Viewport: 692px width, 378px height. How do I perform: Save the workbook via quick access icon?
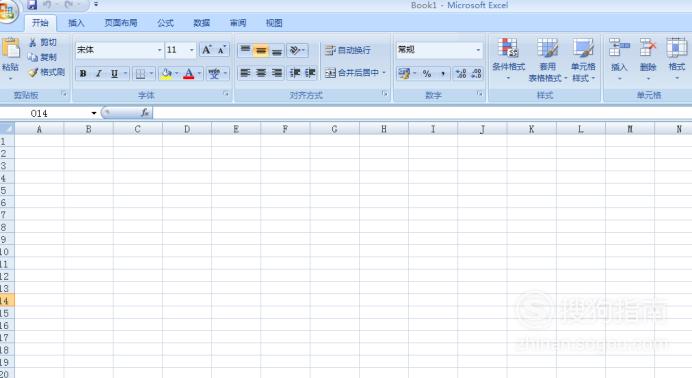pos(32,5)
